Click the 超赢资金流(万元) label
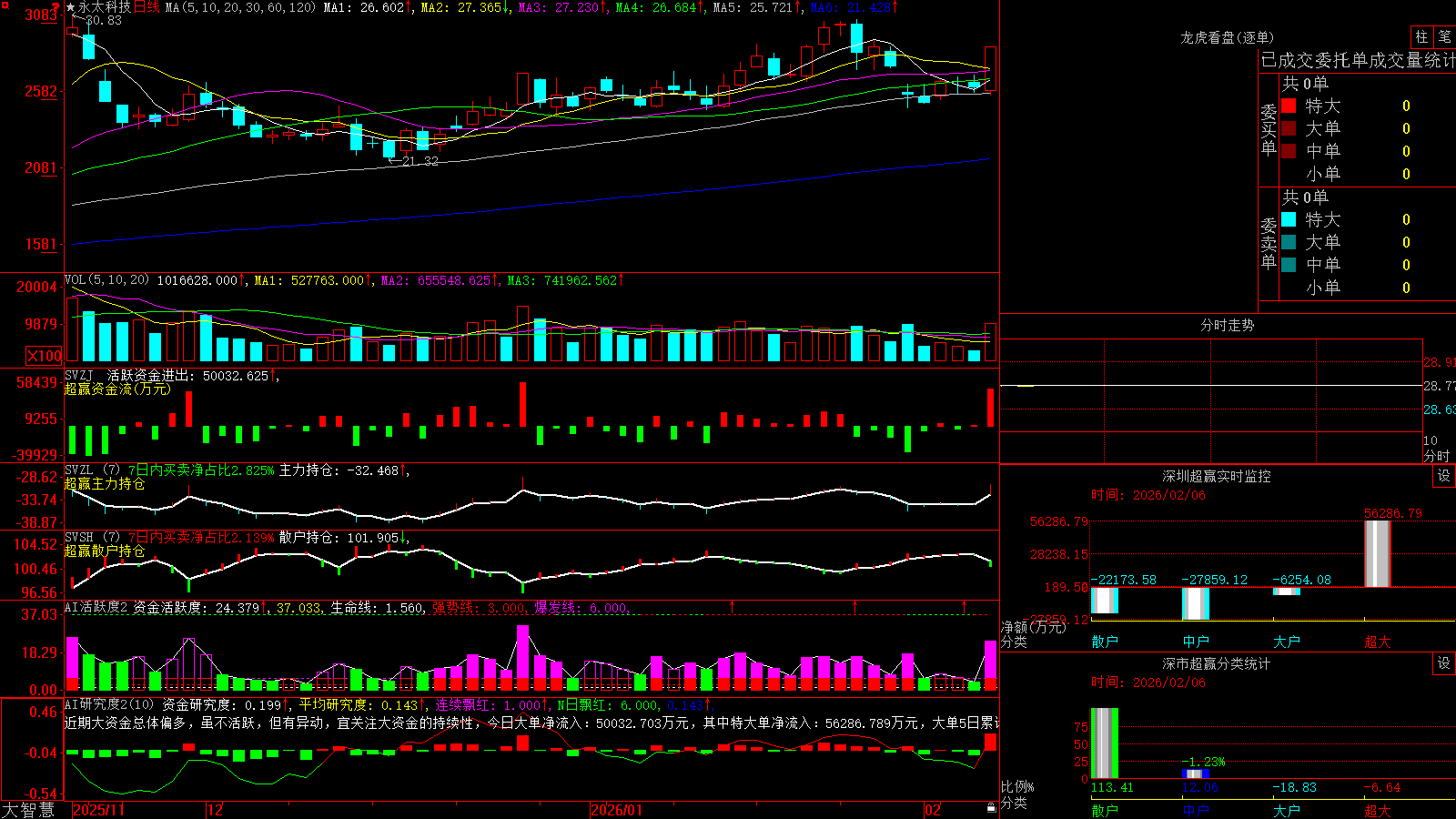 pyautogui.click(x=117, y=389)
